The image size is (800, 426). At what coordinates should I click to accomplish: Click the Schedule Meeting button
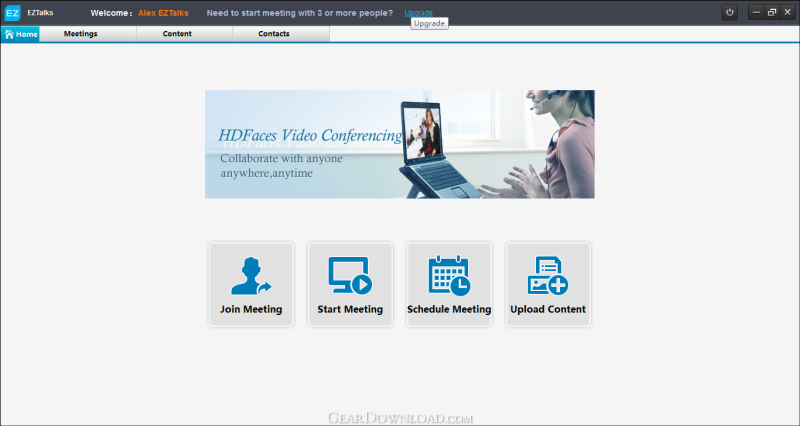[449, 284]
